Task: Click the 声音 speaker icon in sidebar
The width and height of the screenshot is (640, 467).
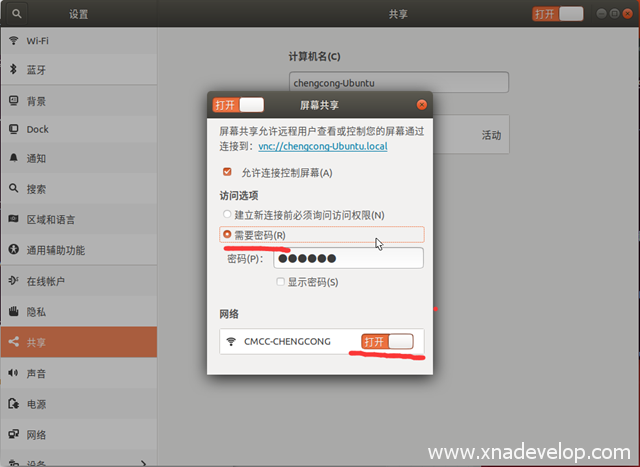Action: coord(13,373)
